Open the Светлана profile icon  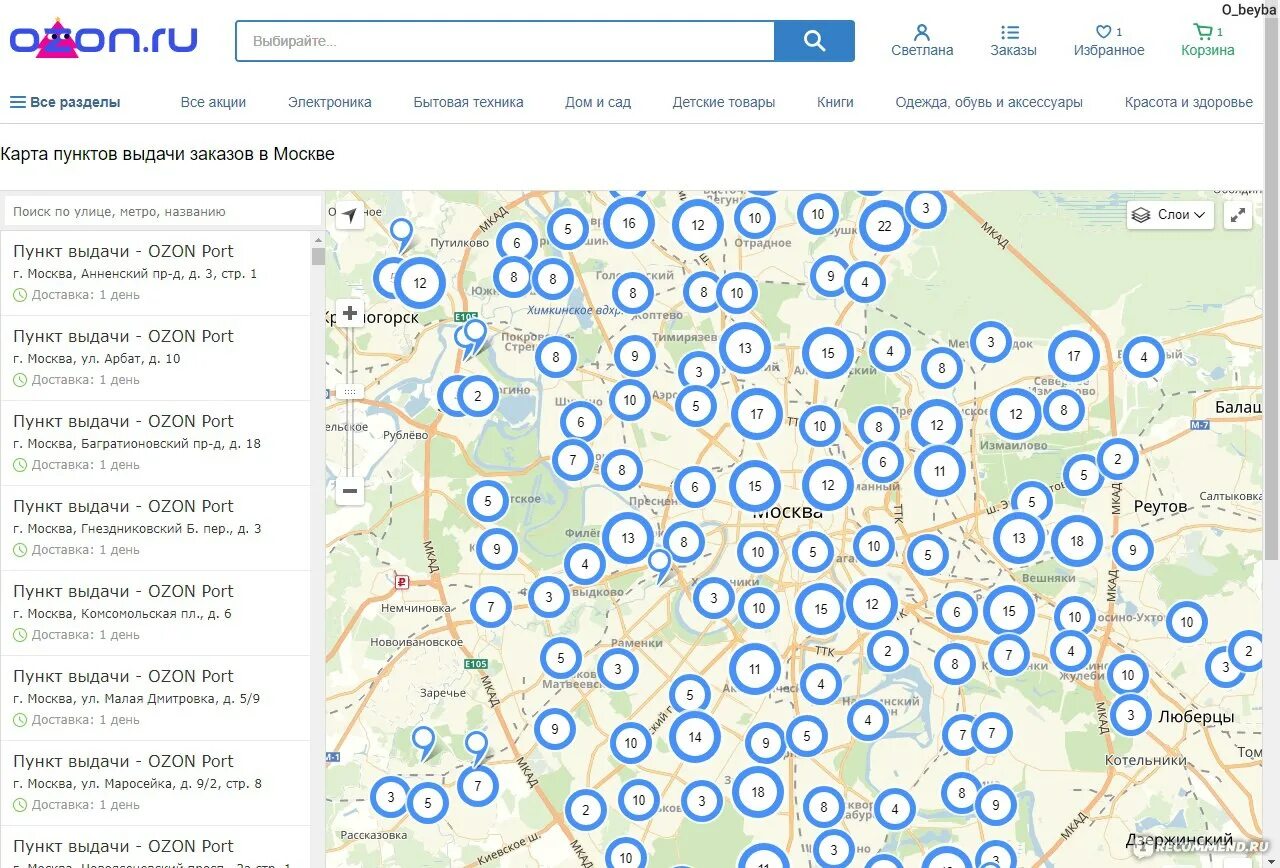[922, 41]
